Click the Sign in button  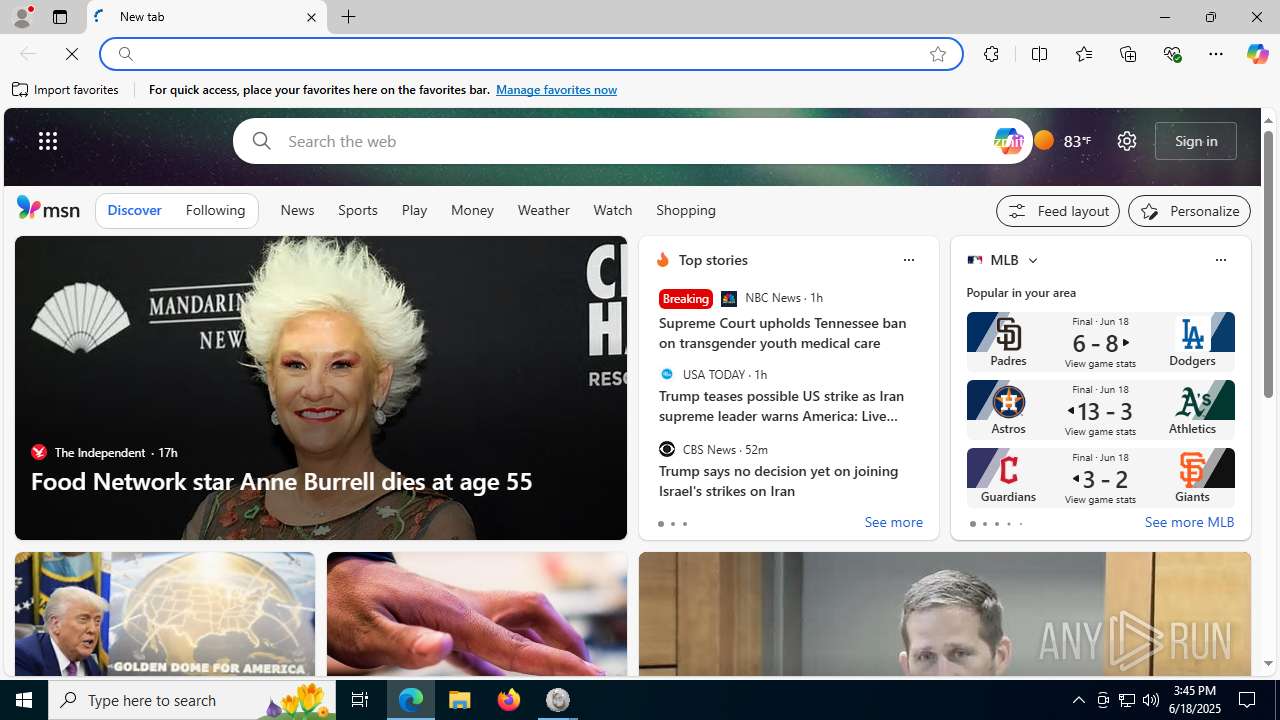[1196, 141]
